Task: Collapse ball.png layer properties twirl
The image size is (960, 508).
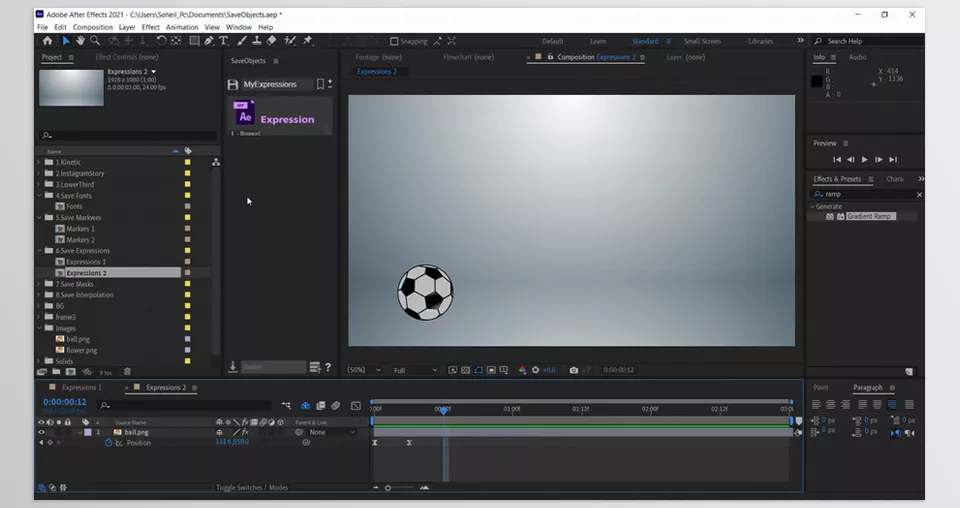Action: tap(80, 432)
